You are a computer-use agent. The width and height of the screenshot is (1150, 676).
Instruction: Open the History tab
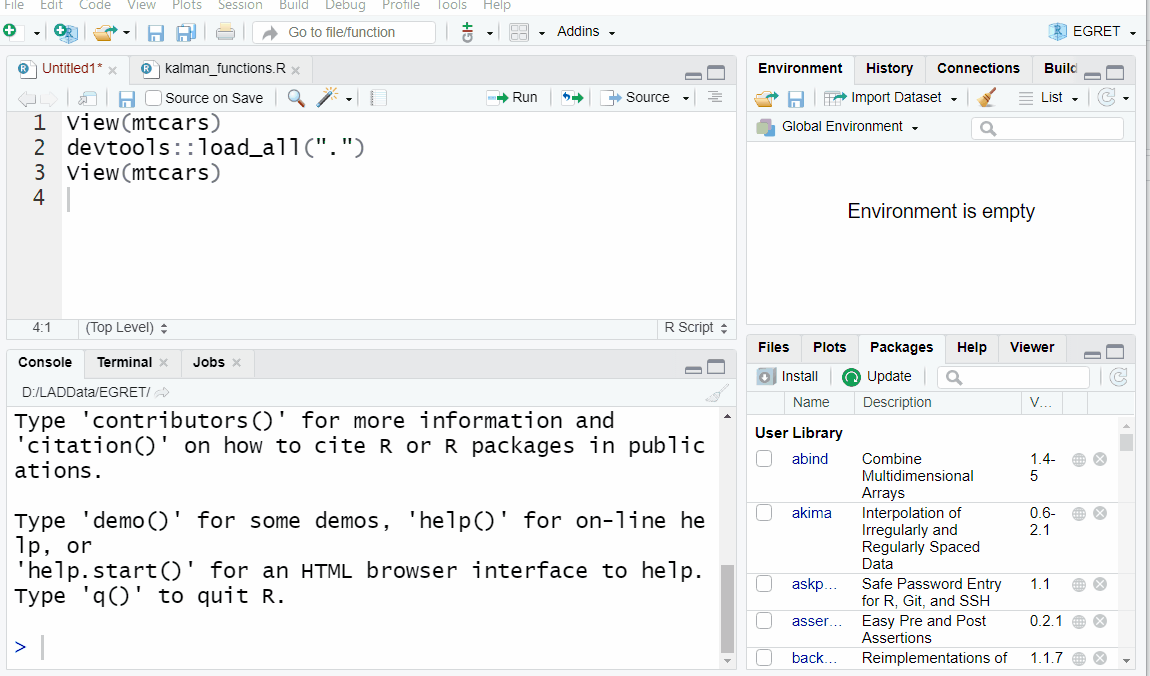click(889, 68)
